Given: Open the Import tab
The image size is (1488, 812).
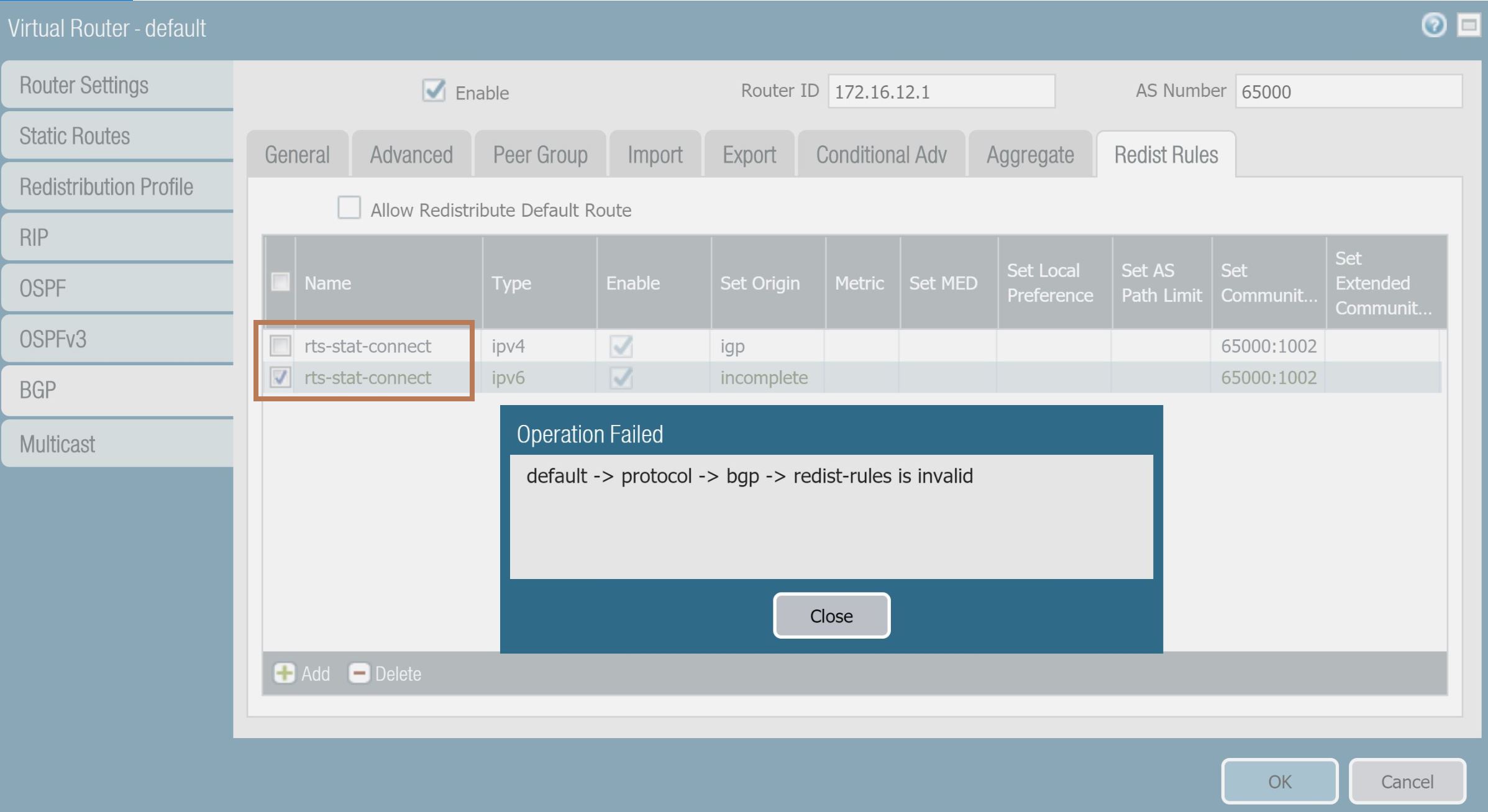Looking at the screenshot, I should (655, 155).
